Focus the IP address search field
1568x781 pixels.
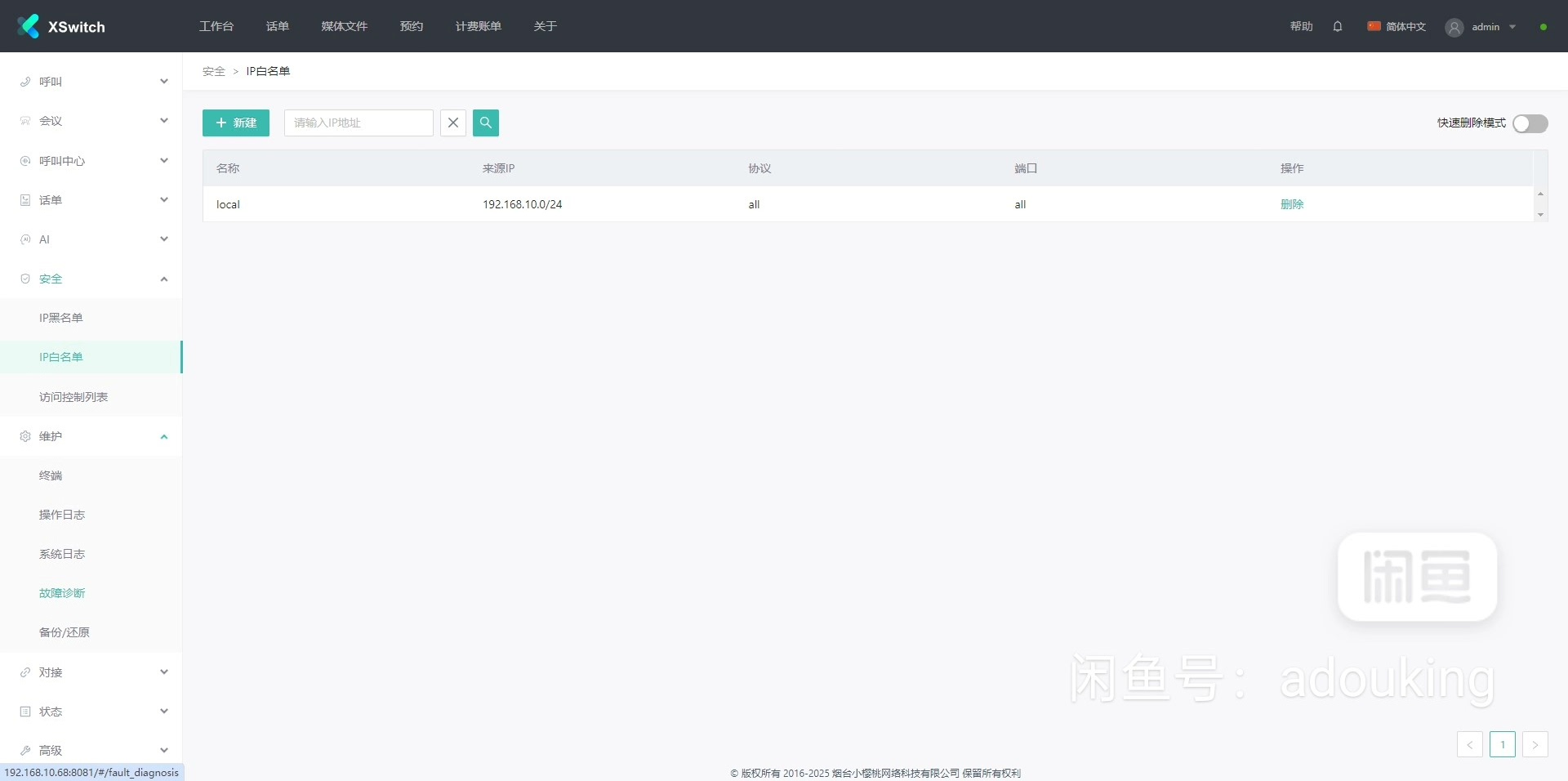click(359, 123)
